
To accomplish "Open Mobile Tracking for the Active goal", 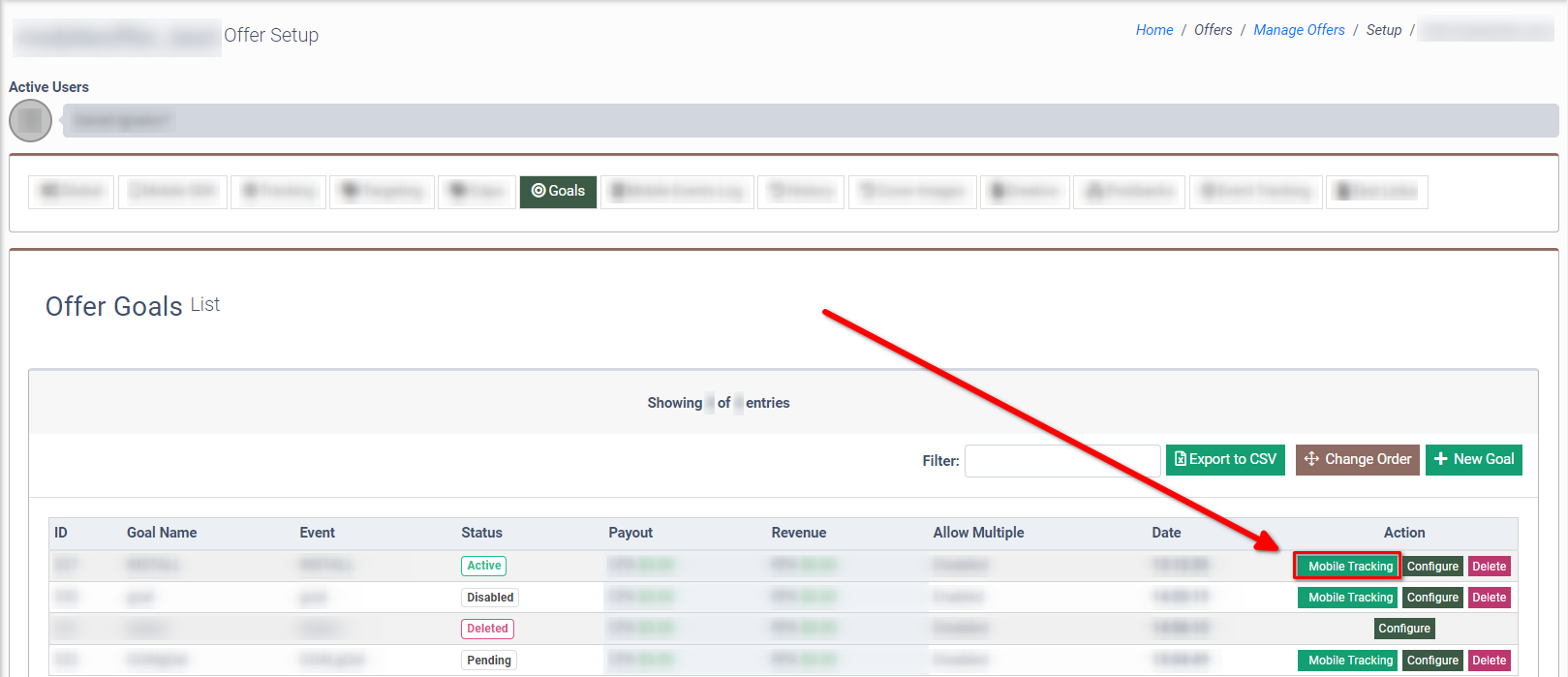I will click(x=1349, y=567).
